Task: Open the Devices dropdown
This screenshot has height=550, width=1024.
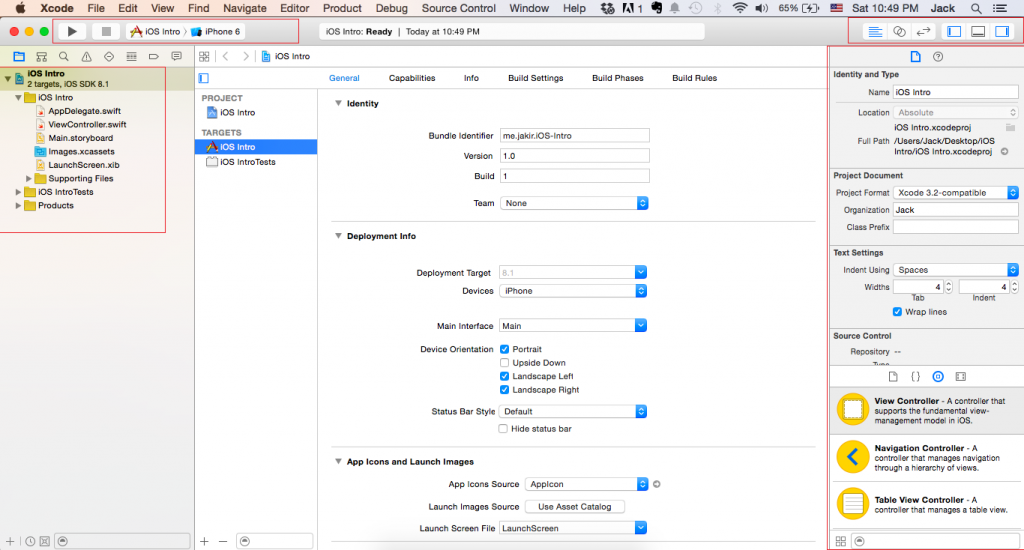Action: tap(574, 291)
